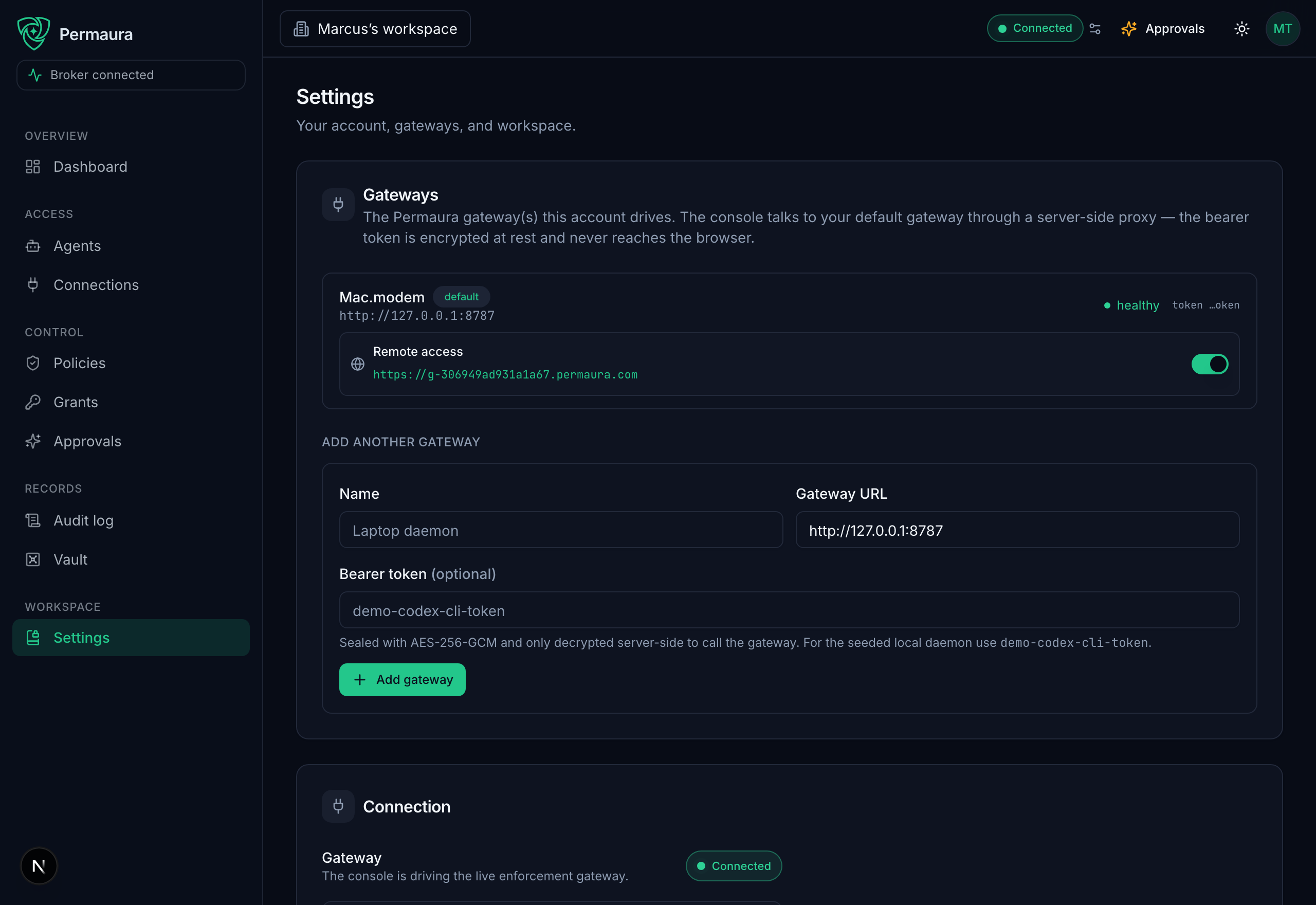Click the Connection section plug icon
The image size is (1316, 905).
tap(338, 806)
